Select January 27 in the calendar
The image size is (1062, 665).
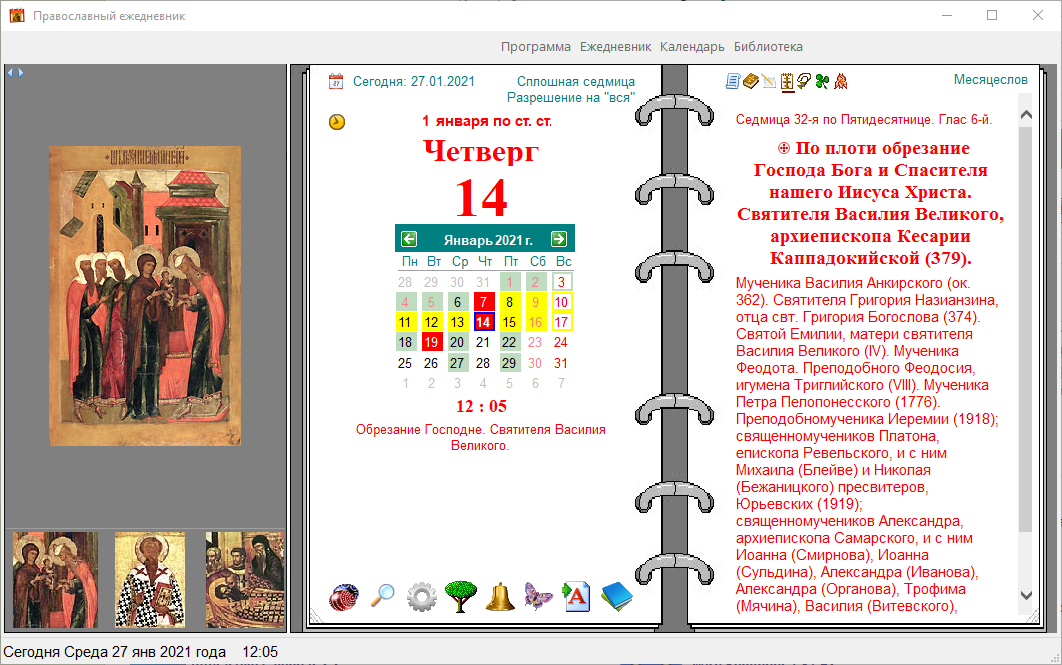click(457, 363)
